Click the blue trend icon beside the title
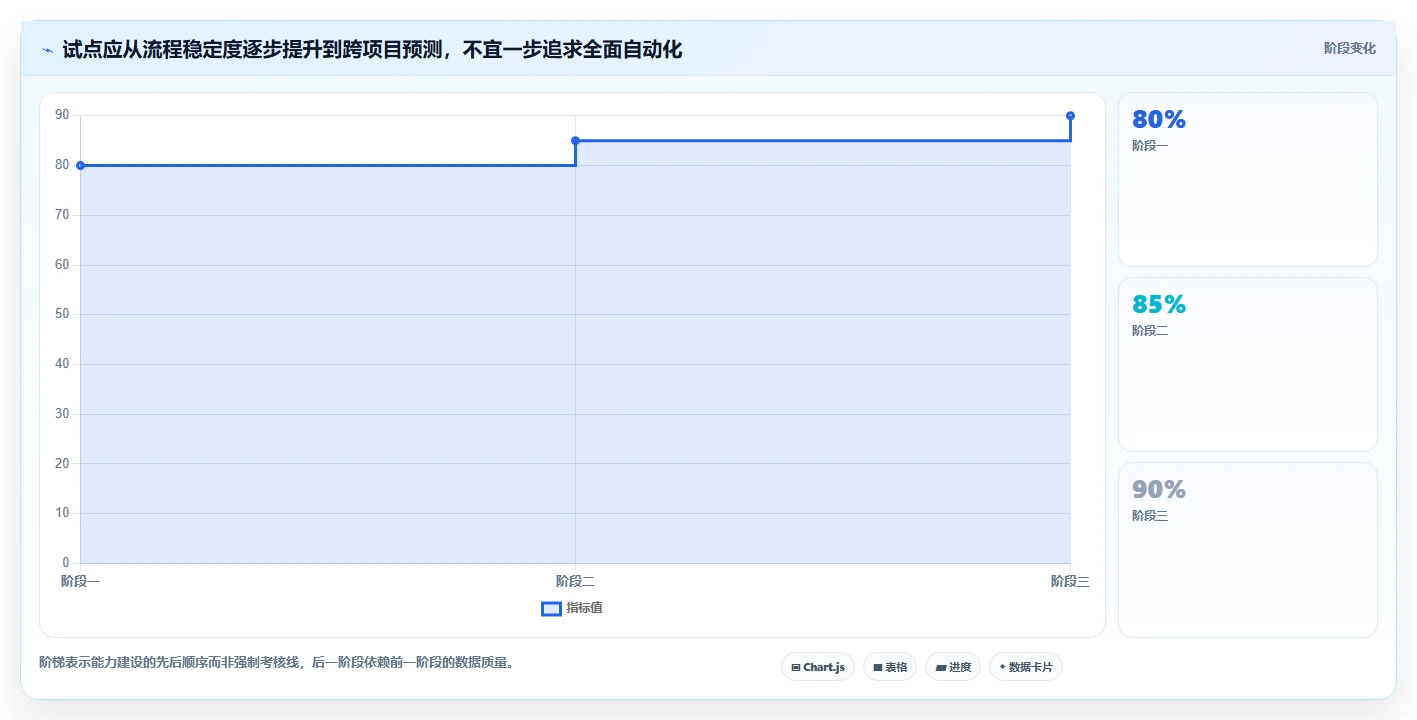The image size is (1417, 720). pos(47,49)
